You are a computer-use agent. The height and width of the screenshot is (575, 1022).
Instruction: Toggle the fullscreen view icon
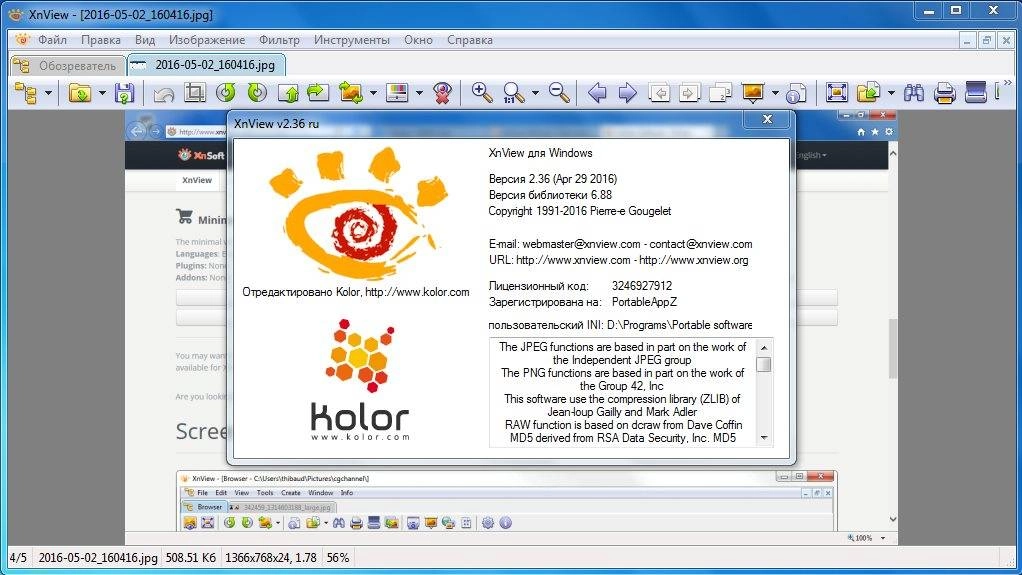click(x=837, y=93)
